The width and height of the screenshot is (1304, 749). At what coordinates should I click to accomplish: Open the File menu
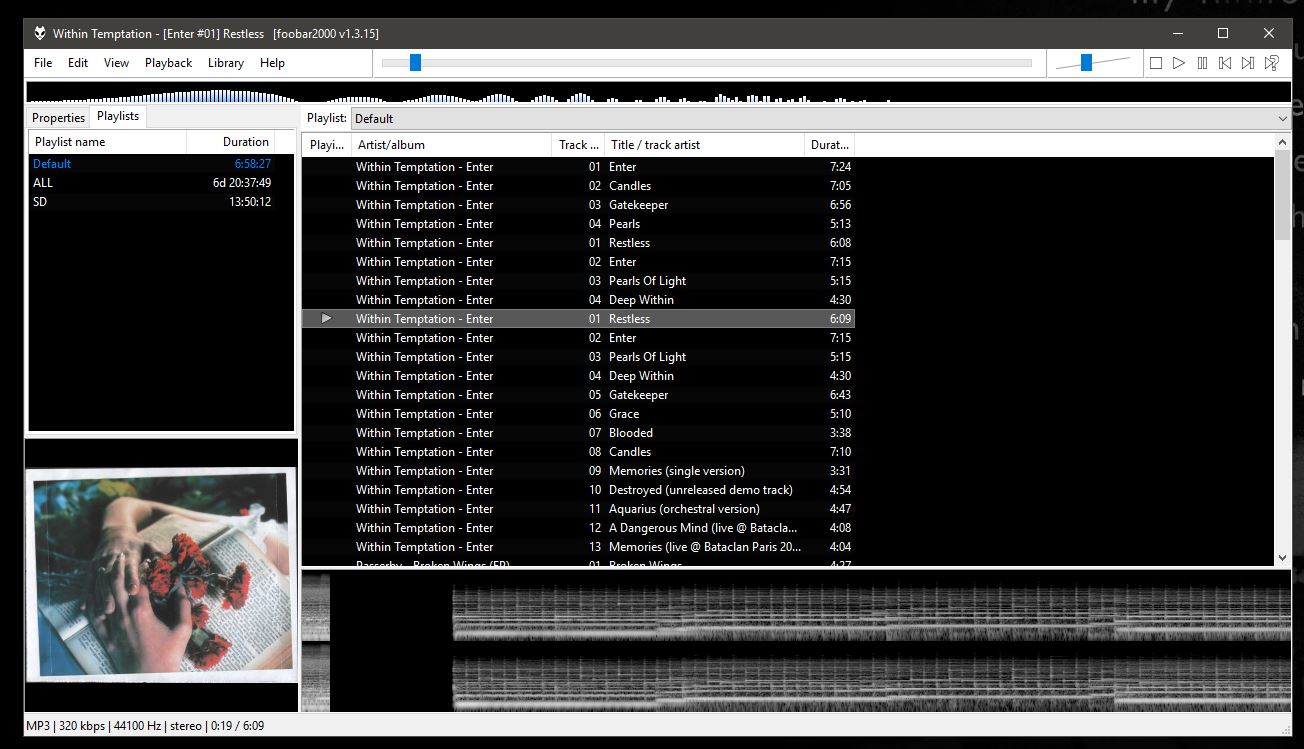(x=43, y=63)
